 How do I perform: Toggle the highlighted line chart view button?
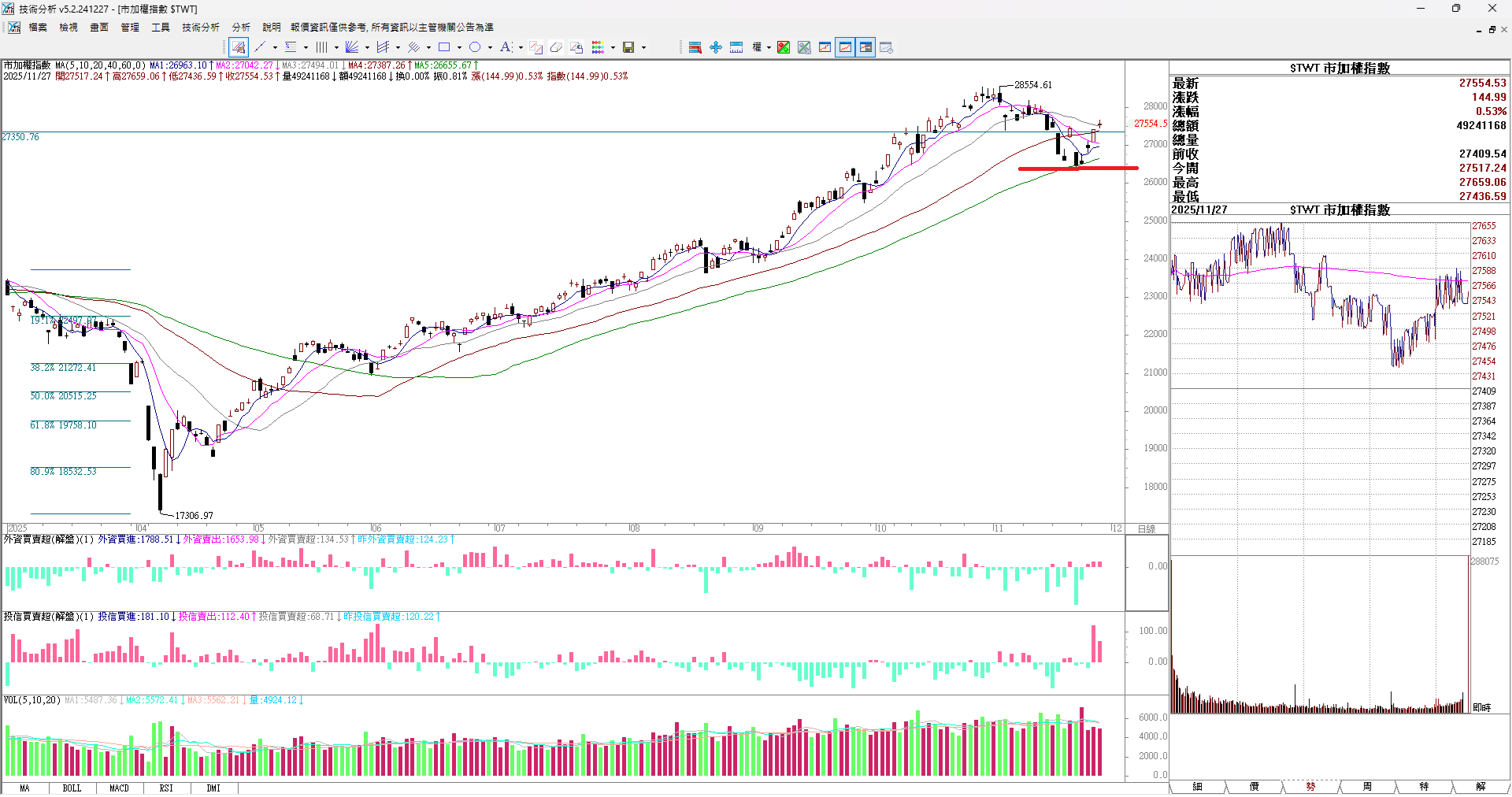click(845, 47)
